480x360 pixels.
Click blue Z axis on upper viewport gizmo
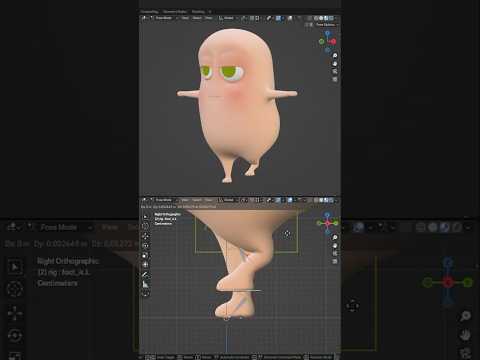(x=327, y=33)
